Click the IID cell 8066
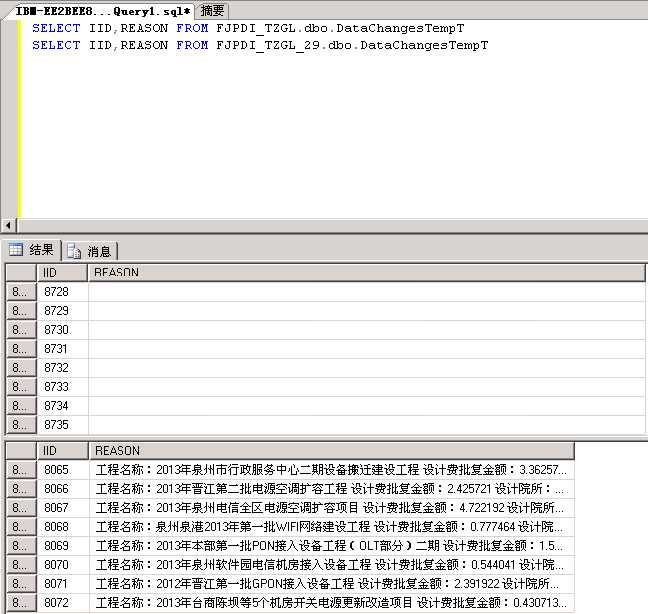This screenshot has height=614, width=648. click(63, 489)
